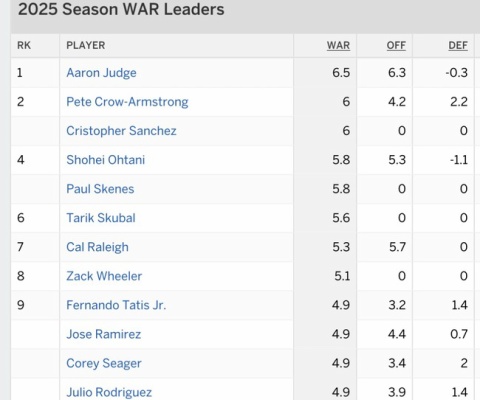
Task: Click the PLAYER column header
Action: click(86, 45)
